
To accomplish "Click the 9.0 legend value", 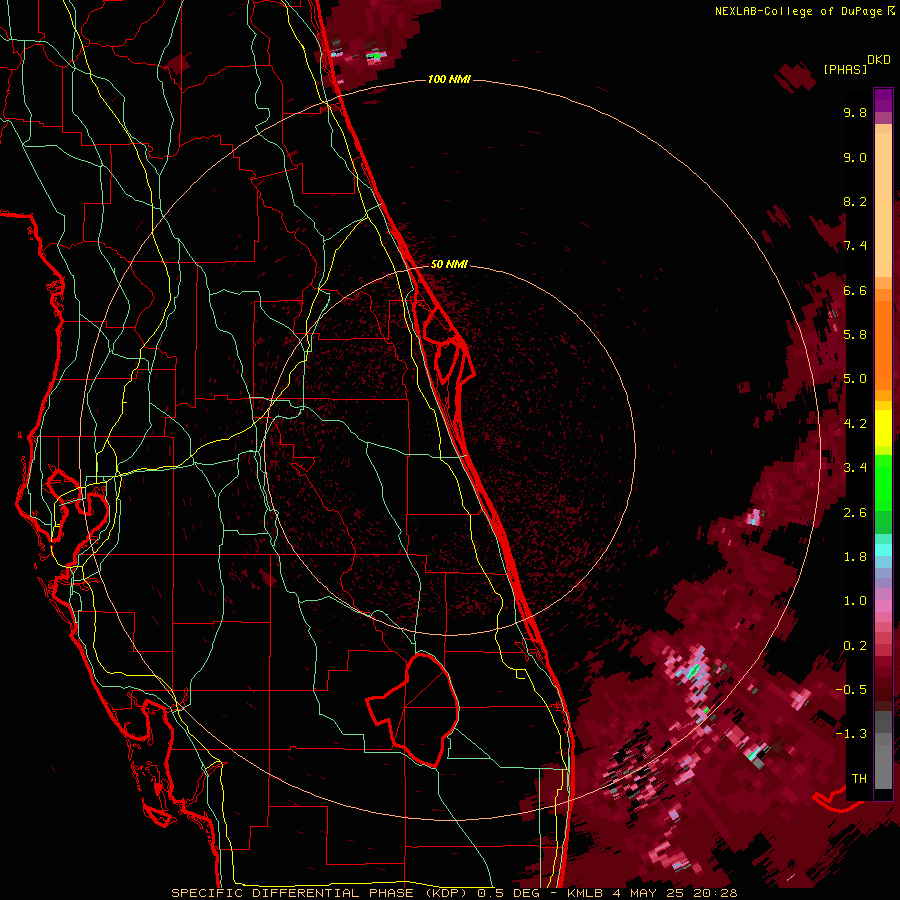I will click(x=855, y=157).
